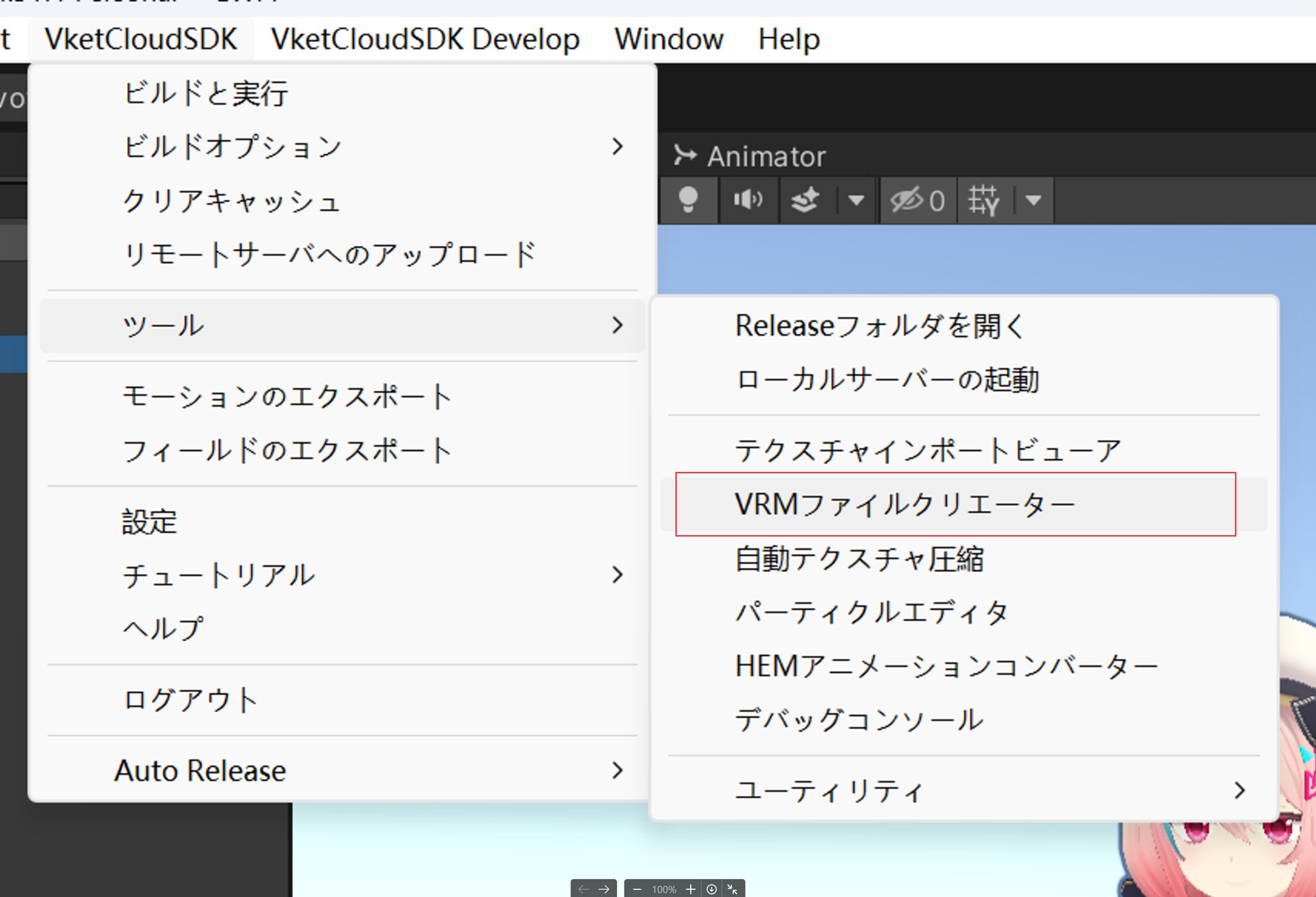Toggle scene effects layers icon
Viewport: 1316px width, 897px height.
click(x=805, y=200)
